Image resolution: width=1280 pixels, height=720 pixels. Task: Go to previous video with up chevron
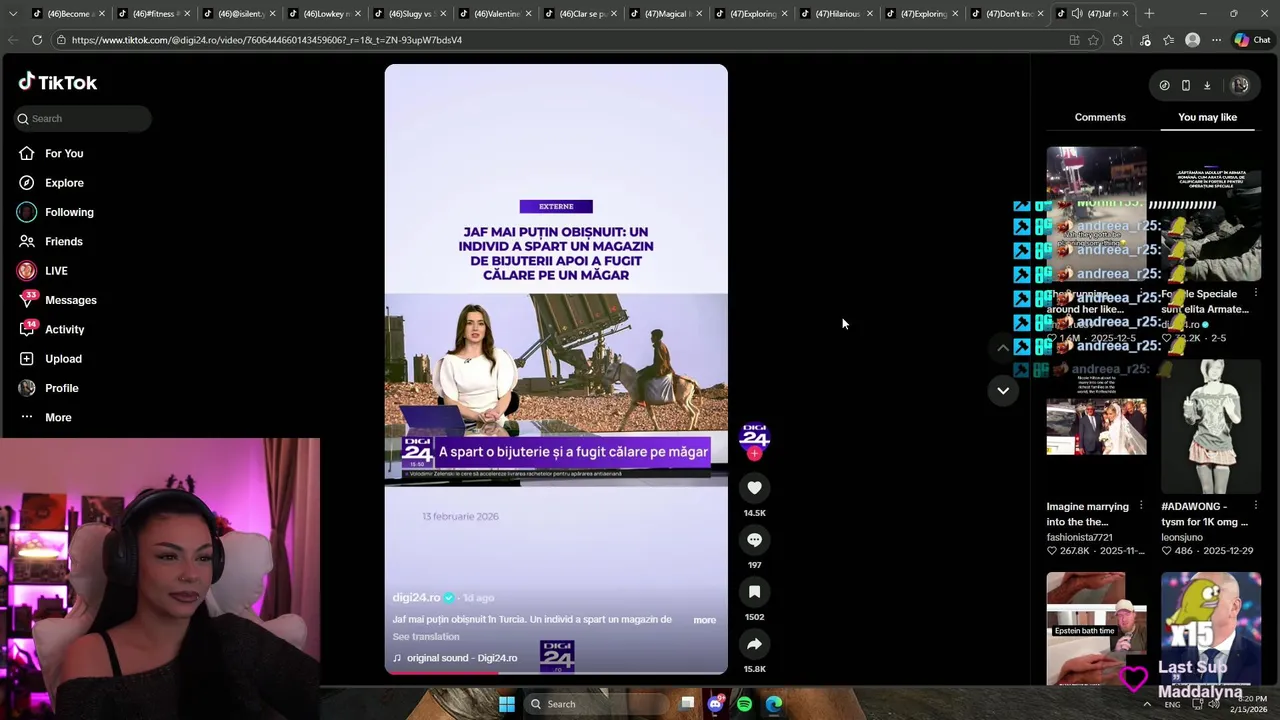tap(1003, 348)
